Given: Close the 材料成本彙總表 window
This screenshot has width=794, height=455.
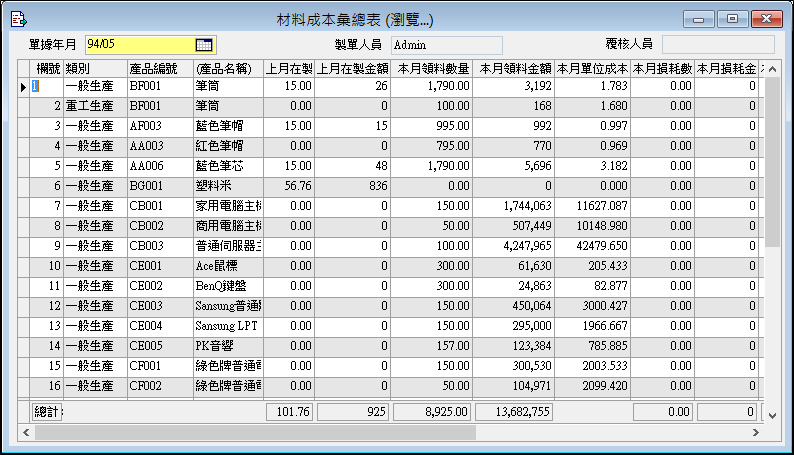Looking at the screenshot, I should pos(767,19).
